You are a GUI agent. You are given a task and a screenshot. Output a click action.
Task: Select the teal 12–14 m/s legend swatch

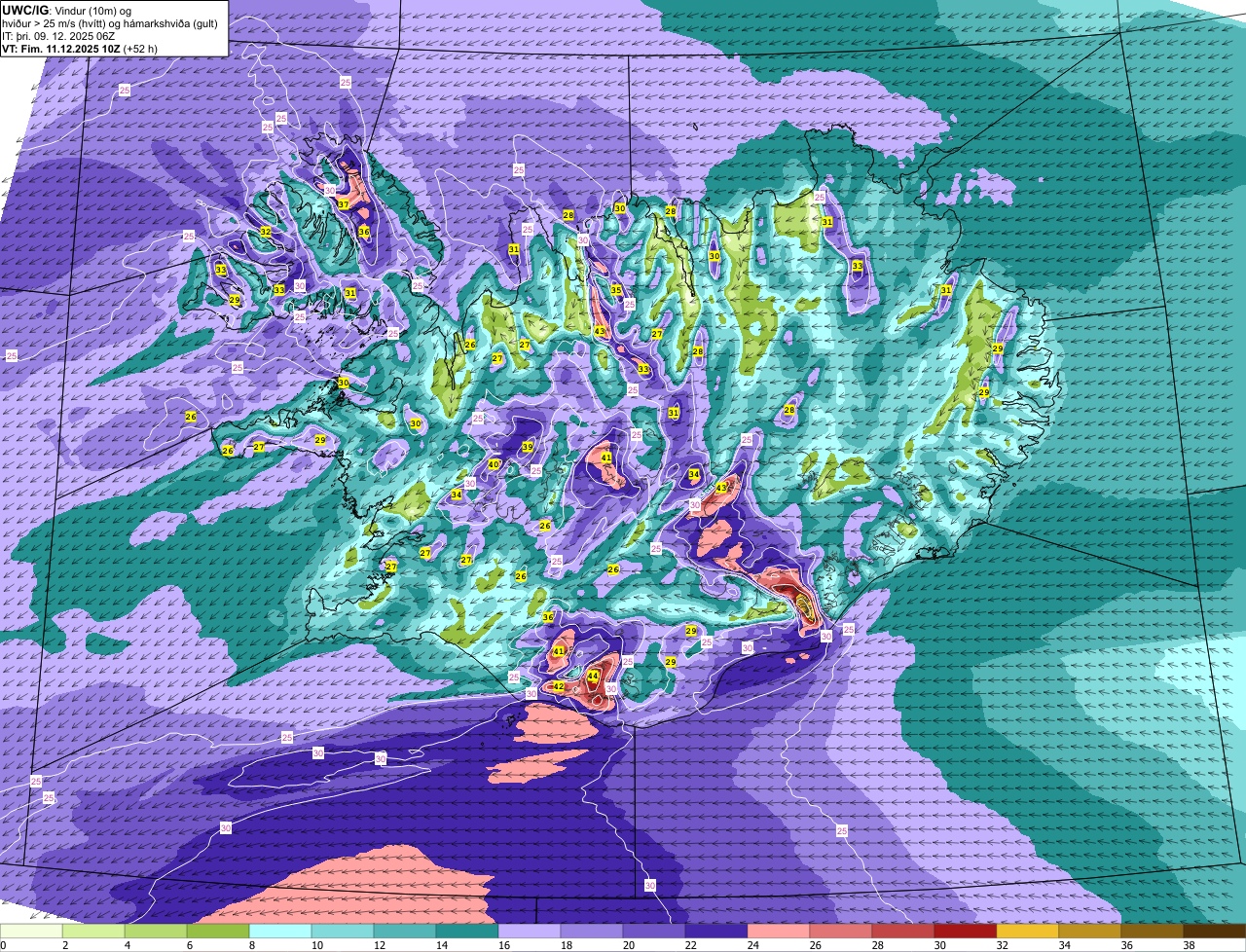coord(405,932)
